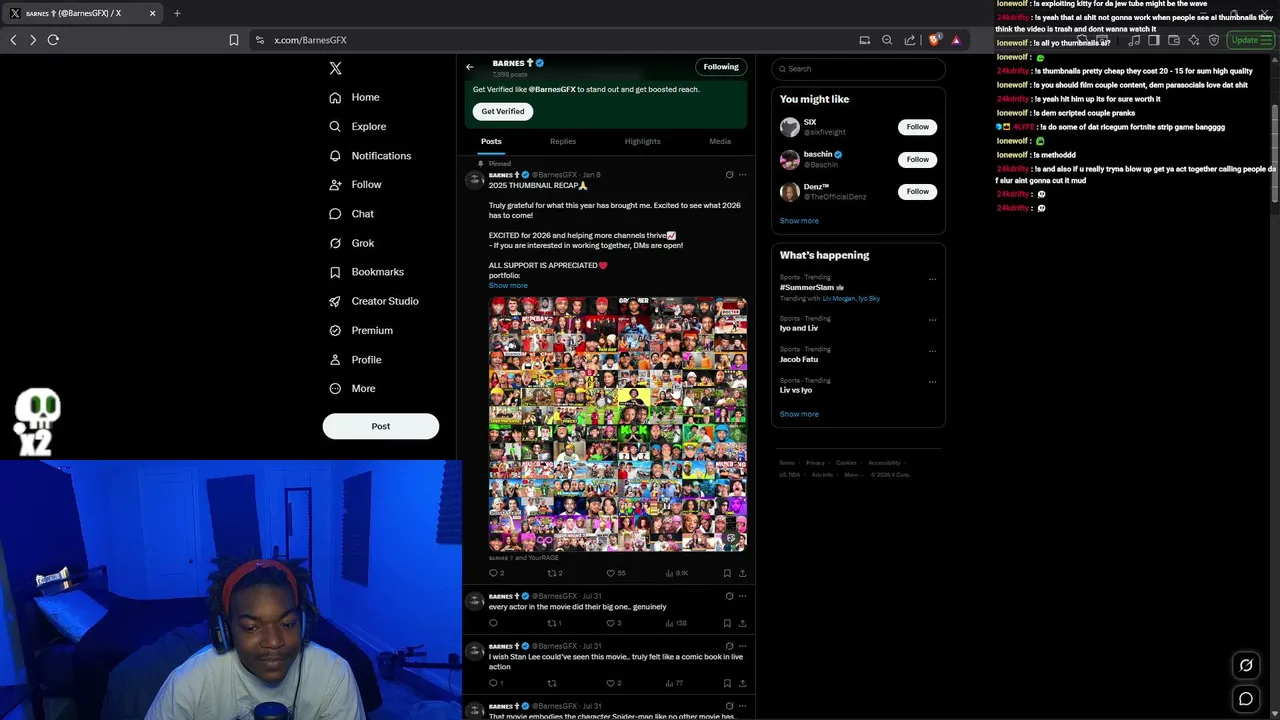Click the Brave Shields lion icon
This screenshot has height=720, width=1280.
pyautogui.click(x=934, y=40)
